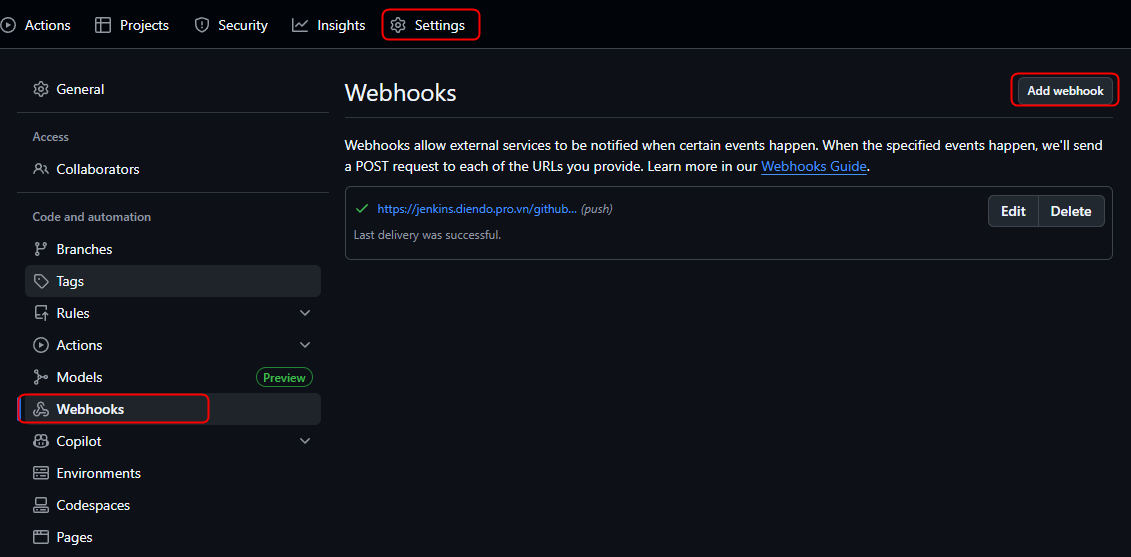
Task: Click the Webhooks icon in sidebar
Action: (x=41, y=409)
